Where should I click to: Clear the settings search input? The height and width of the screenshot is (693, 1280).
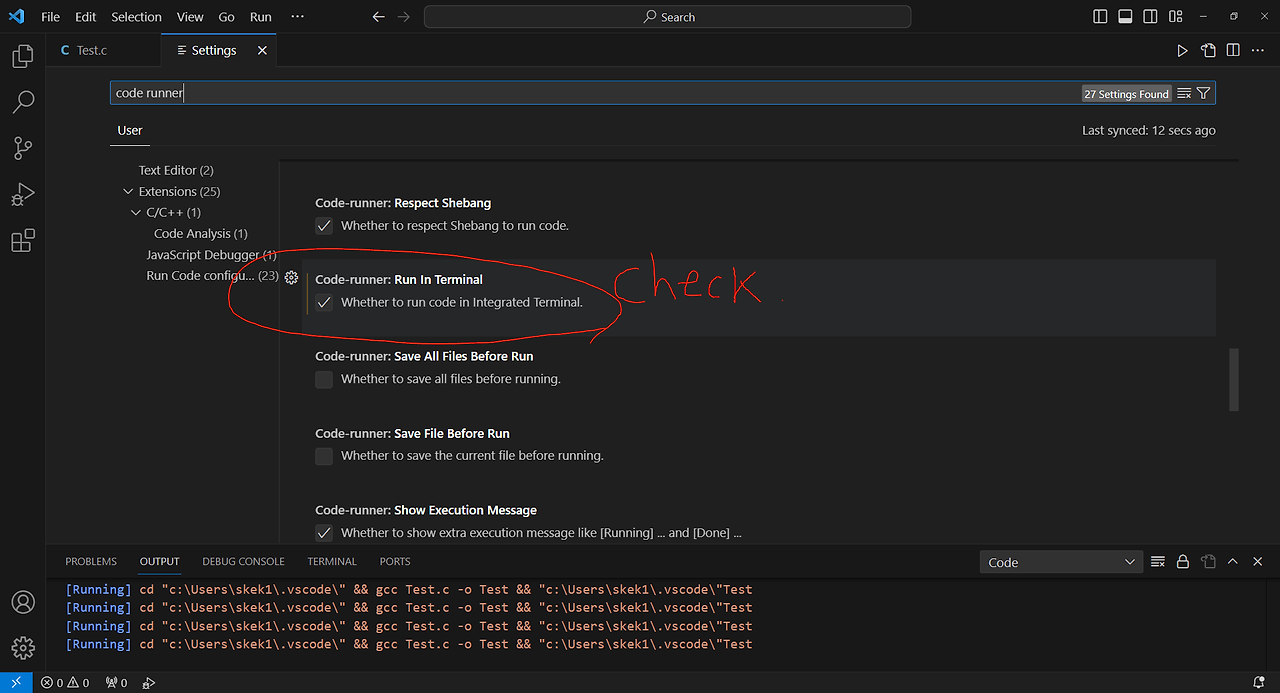click(1184, 93)
